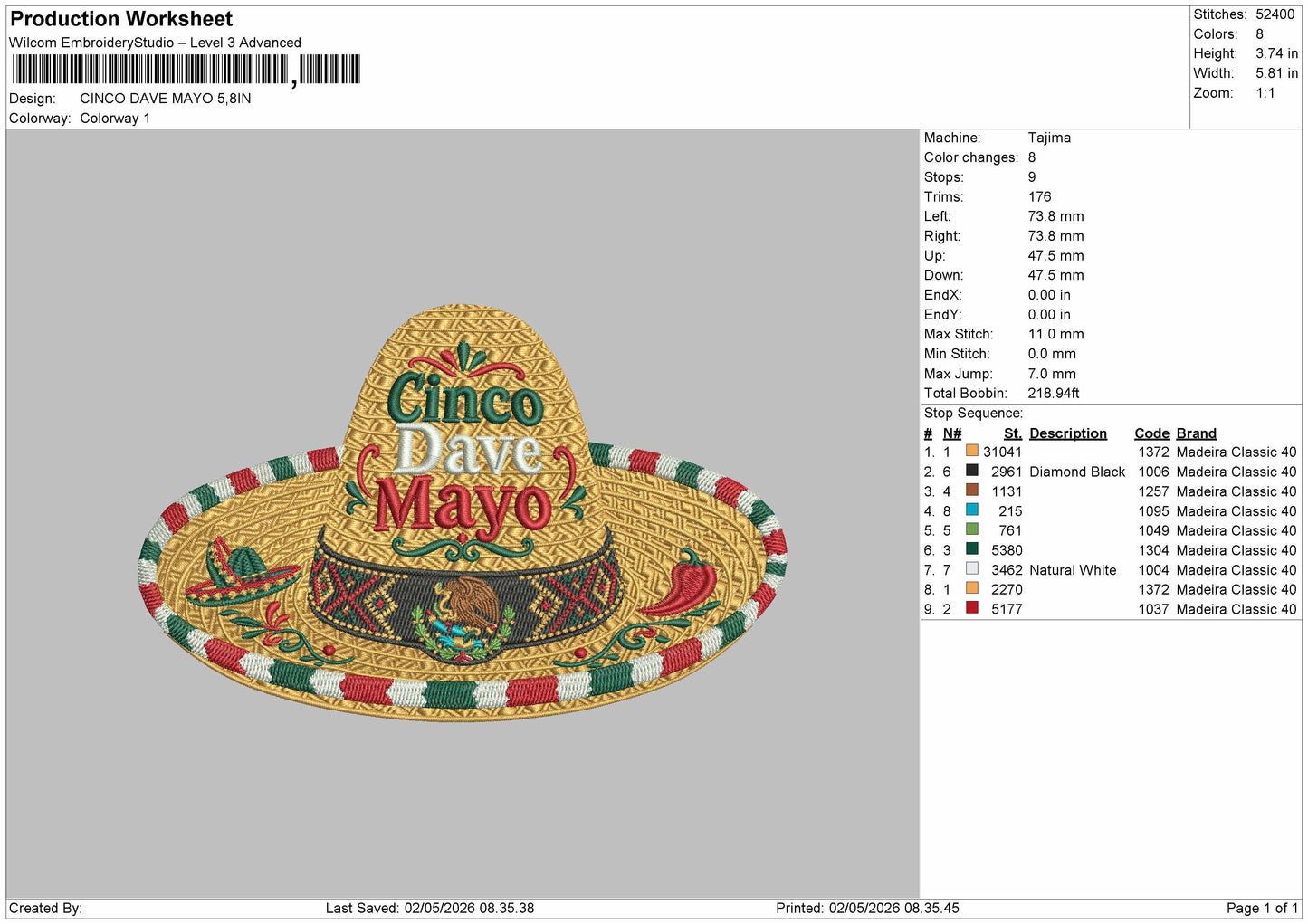Click the brown swatch for code 1257
The width and height of the screenshot is (1308, 924).
(x=971, y=491)
